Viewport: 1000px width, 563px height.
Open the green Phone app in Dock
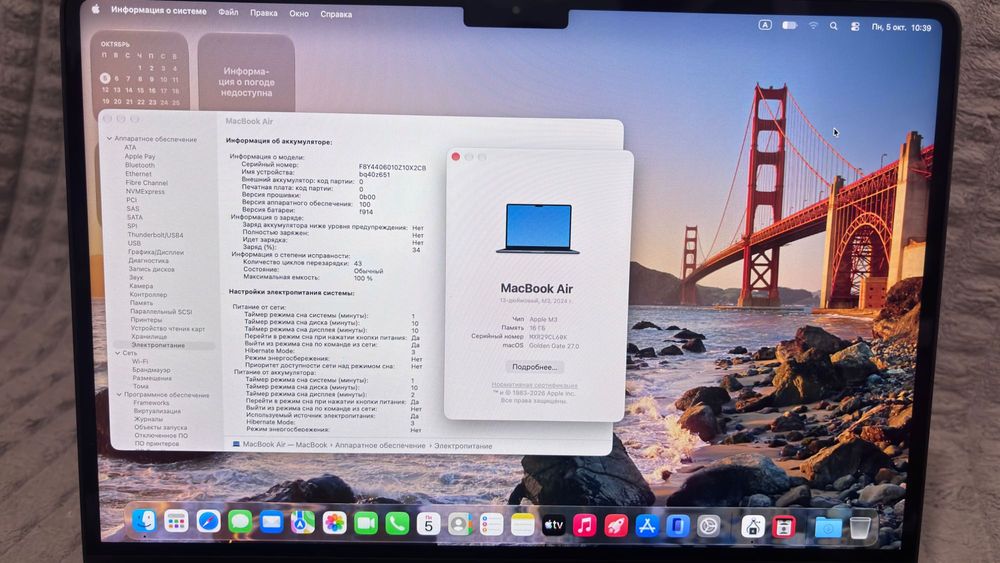coord(397,524)
